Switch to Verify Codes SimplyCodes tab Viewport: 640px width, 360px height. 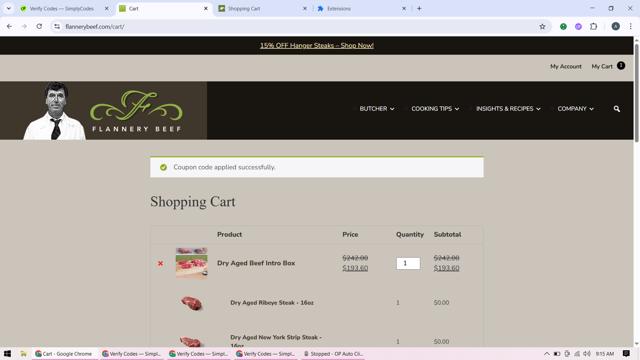tap(61, 8)
